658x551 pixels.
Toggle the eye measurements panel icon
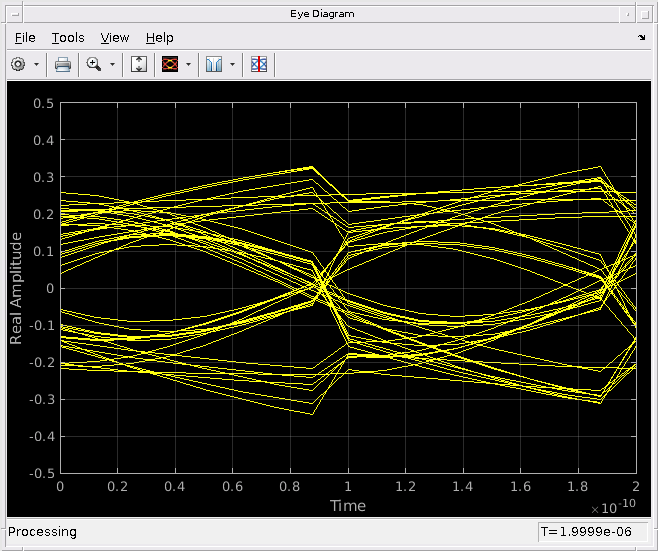[259, 64]
